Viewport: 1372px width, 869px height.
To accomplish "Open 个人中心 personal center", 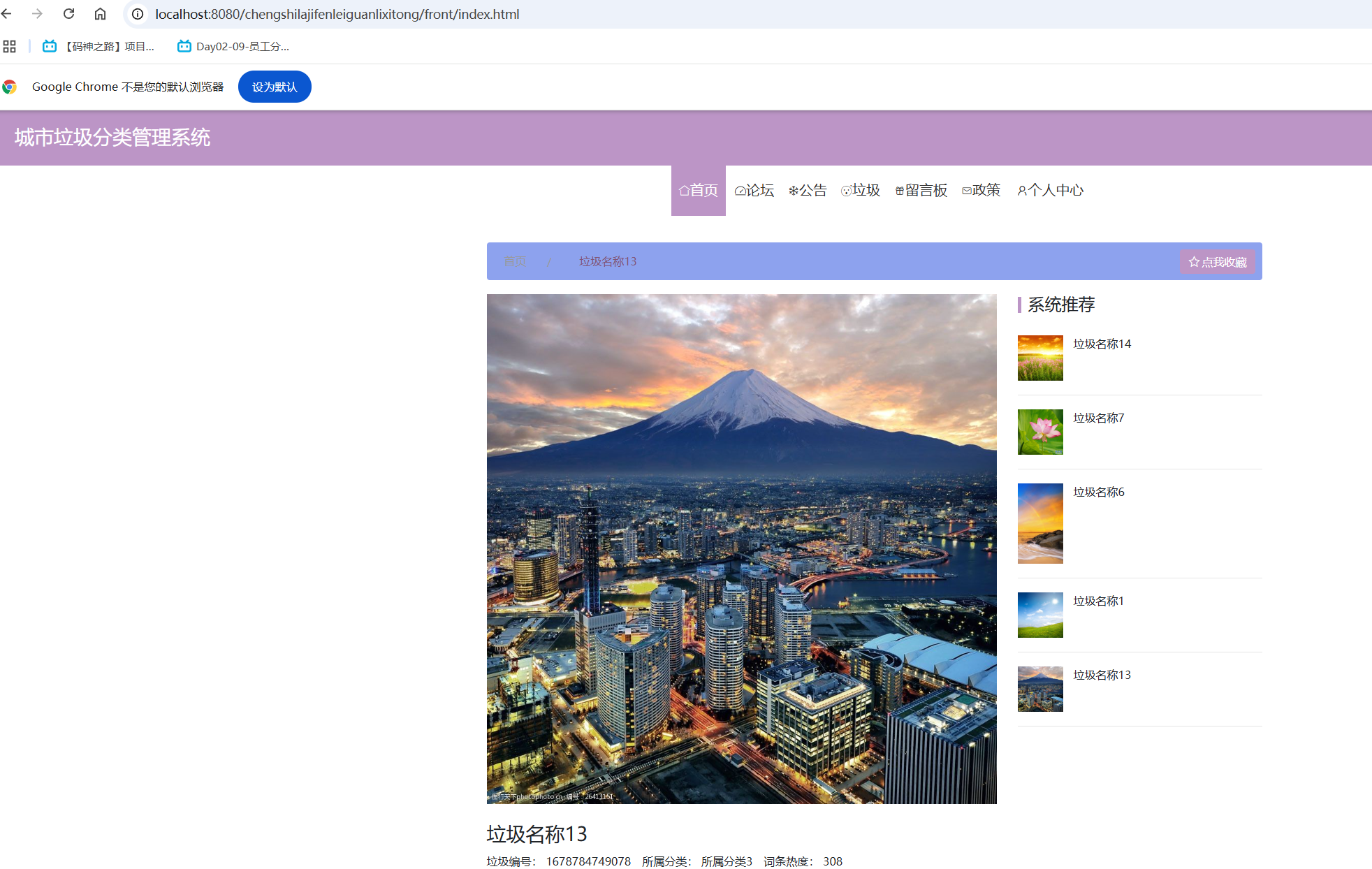I will click(1050, 191).
